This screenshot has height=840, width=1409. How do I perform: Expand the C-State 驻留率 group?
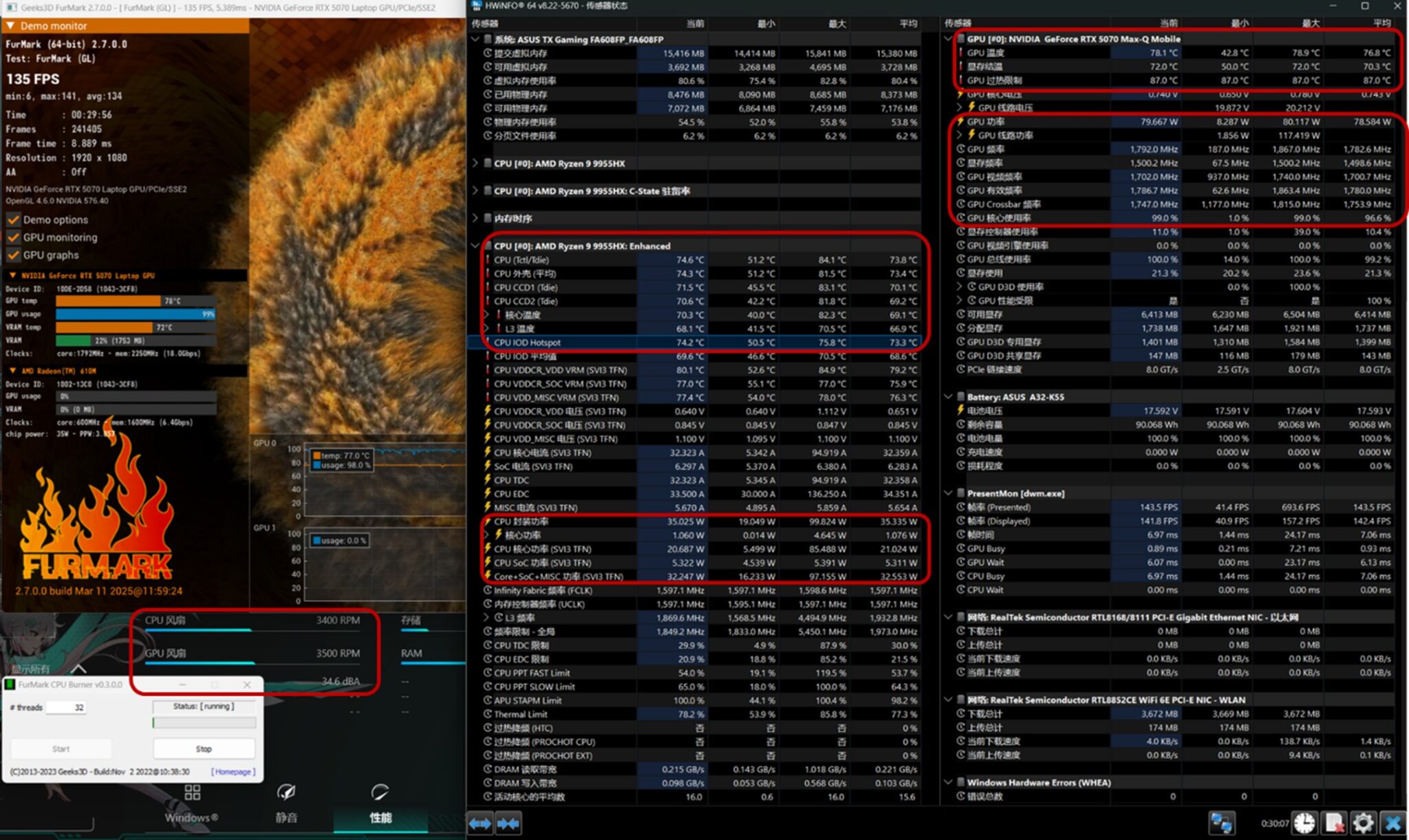point(475,191)
